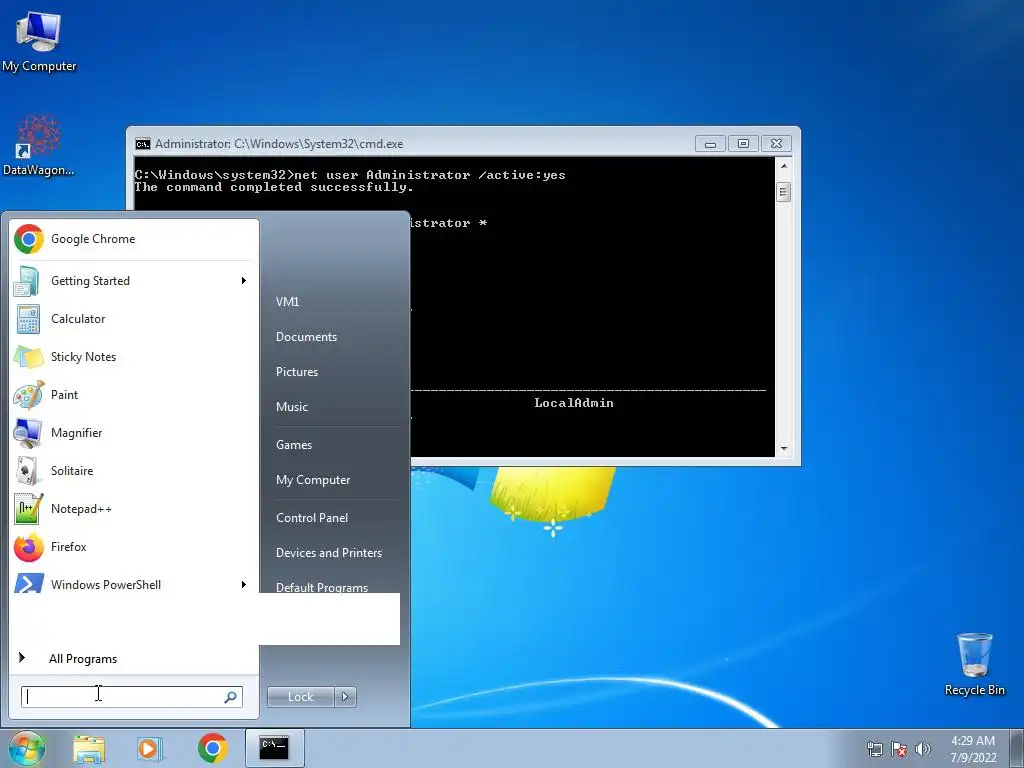Open Windows PowerShell icon
Viewport: 1024px width, 768px height.
(29, 584)
